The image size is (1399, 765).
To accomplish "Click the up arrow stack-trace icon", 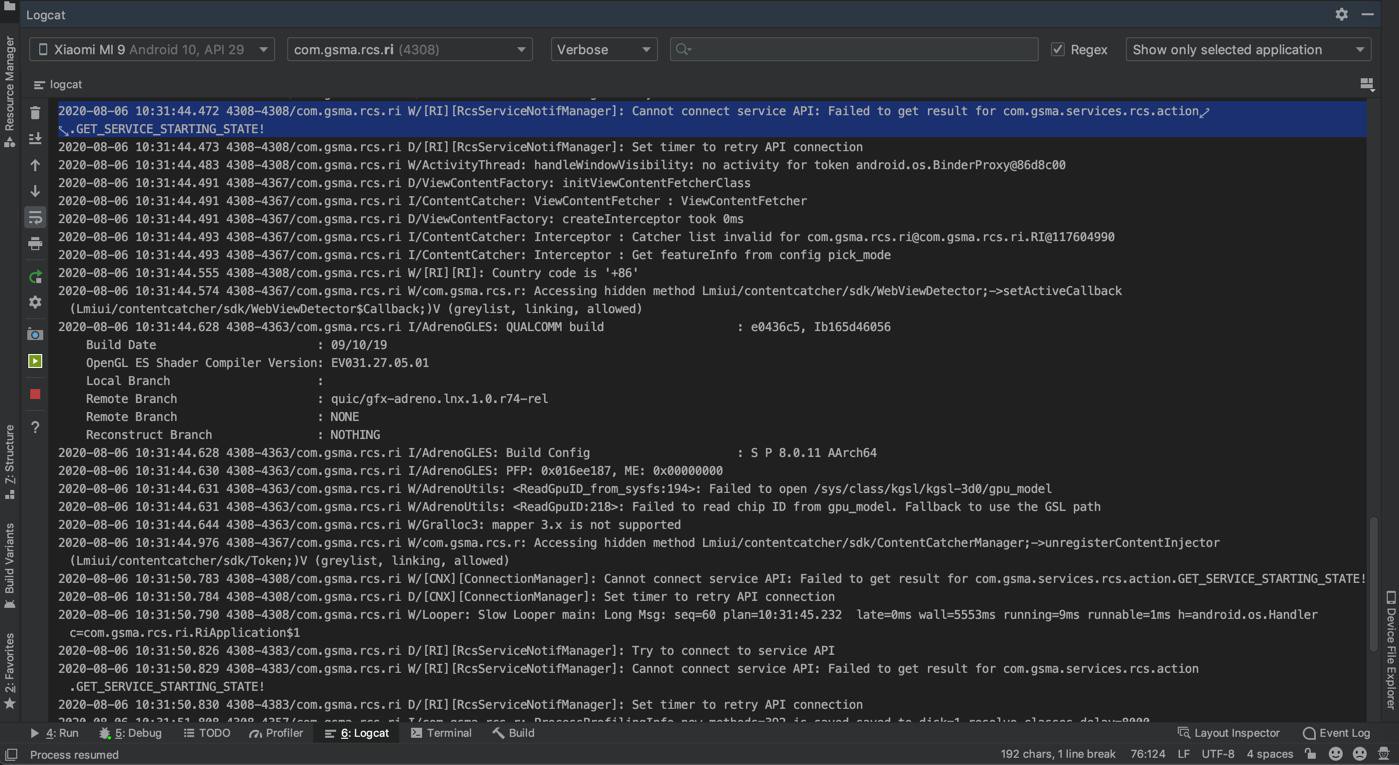I will pos(35,165).
